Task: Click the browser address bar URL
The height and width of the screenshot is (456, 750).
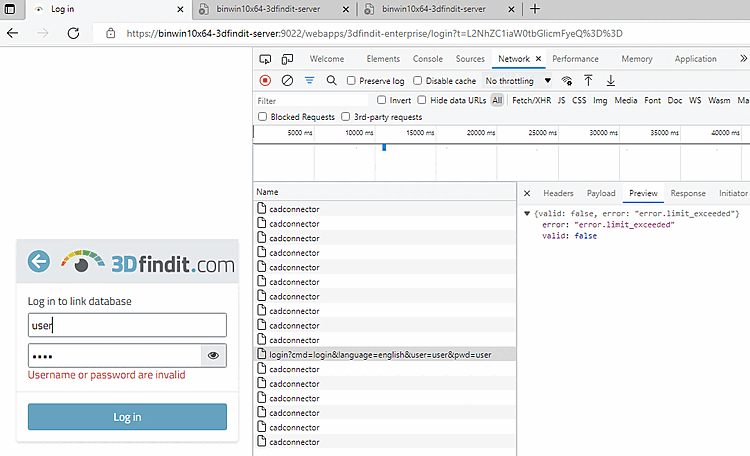Action: (375, 33)
